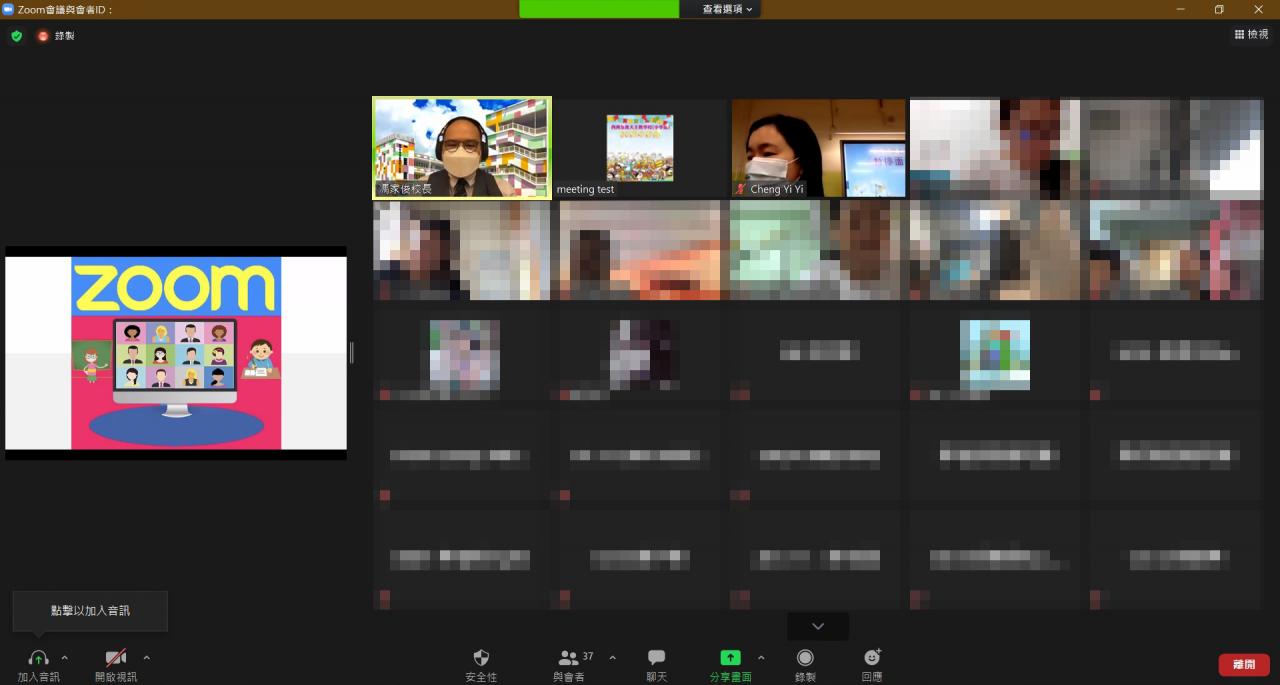
Task: Click the 點擊以加入音訊 tooltip
Action: [x=90, y=611]
